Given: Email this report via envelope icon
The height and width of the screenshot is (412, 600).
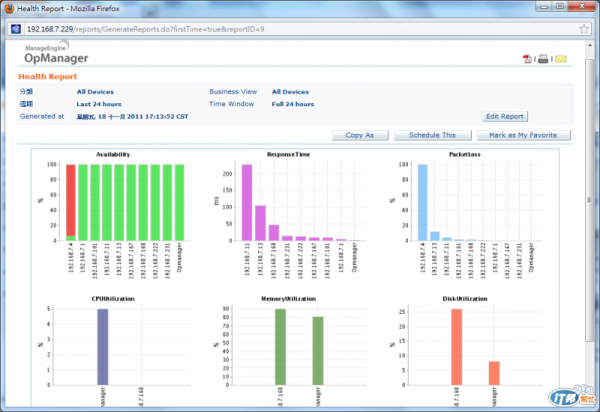Looking at the screenshot, I should click(561, 59).
